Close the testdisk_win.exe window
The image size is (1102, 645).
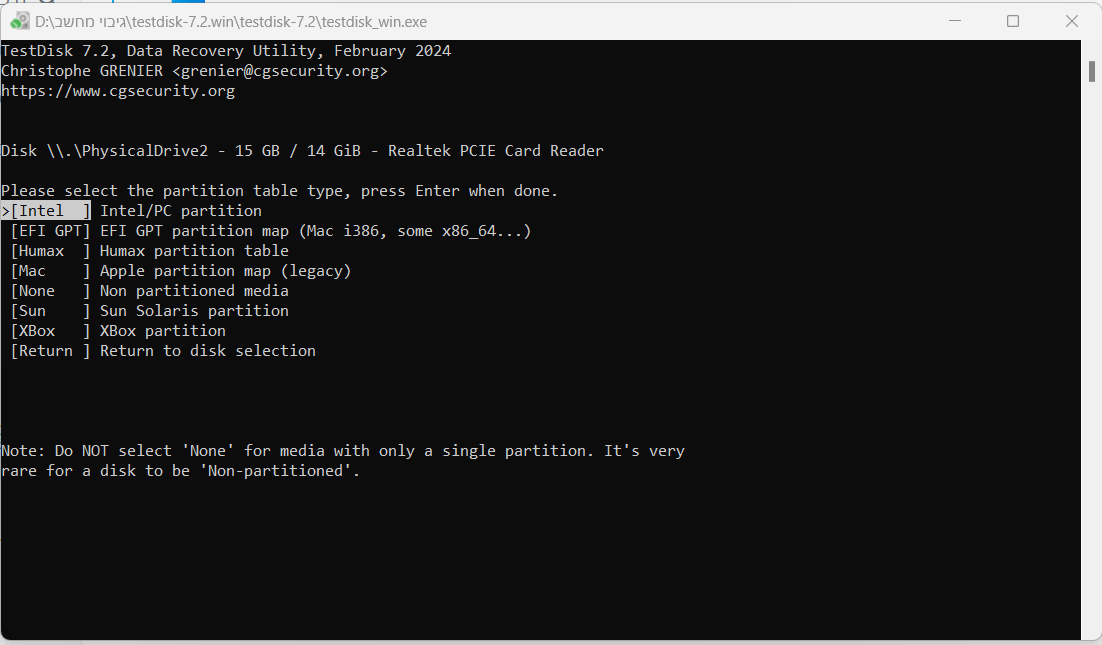pyautogui.click(x=1072, y=21)
